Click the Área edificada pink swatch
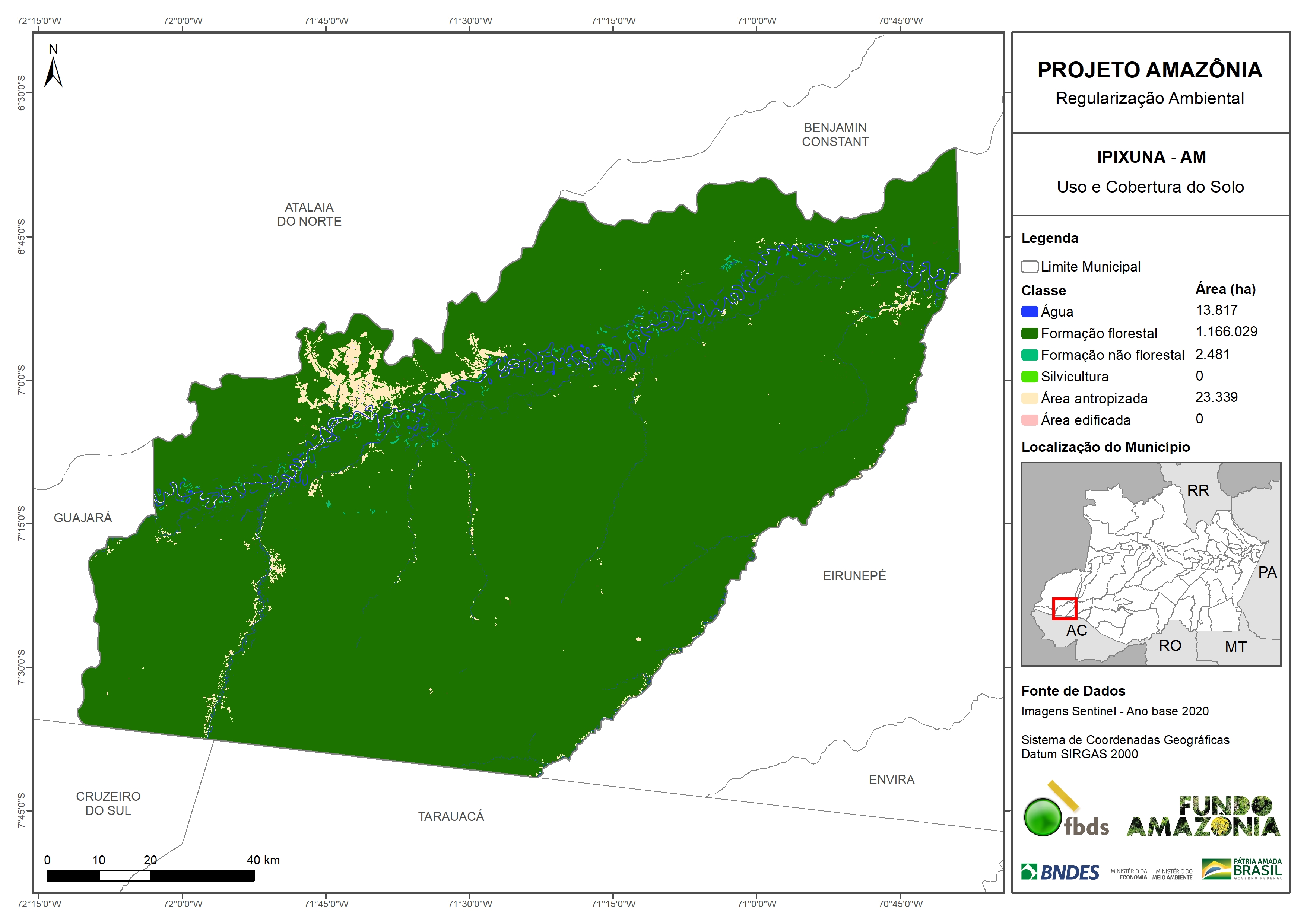 pyautogui.click(x=1029, y=420)
